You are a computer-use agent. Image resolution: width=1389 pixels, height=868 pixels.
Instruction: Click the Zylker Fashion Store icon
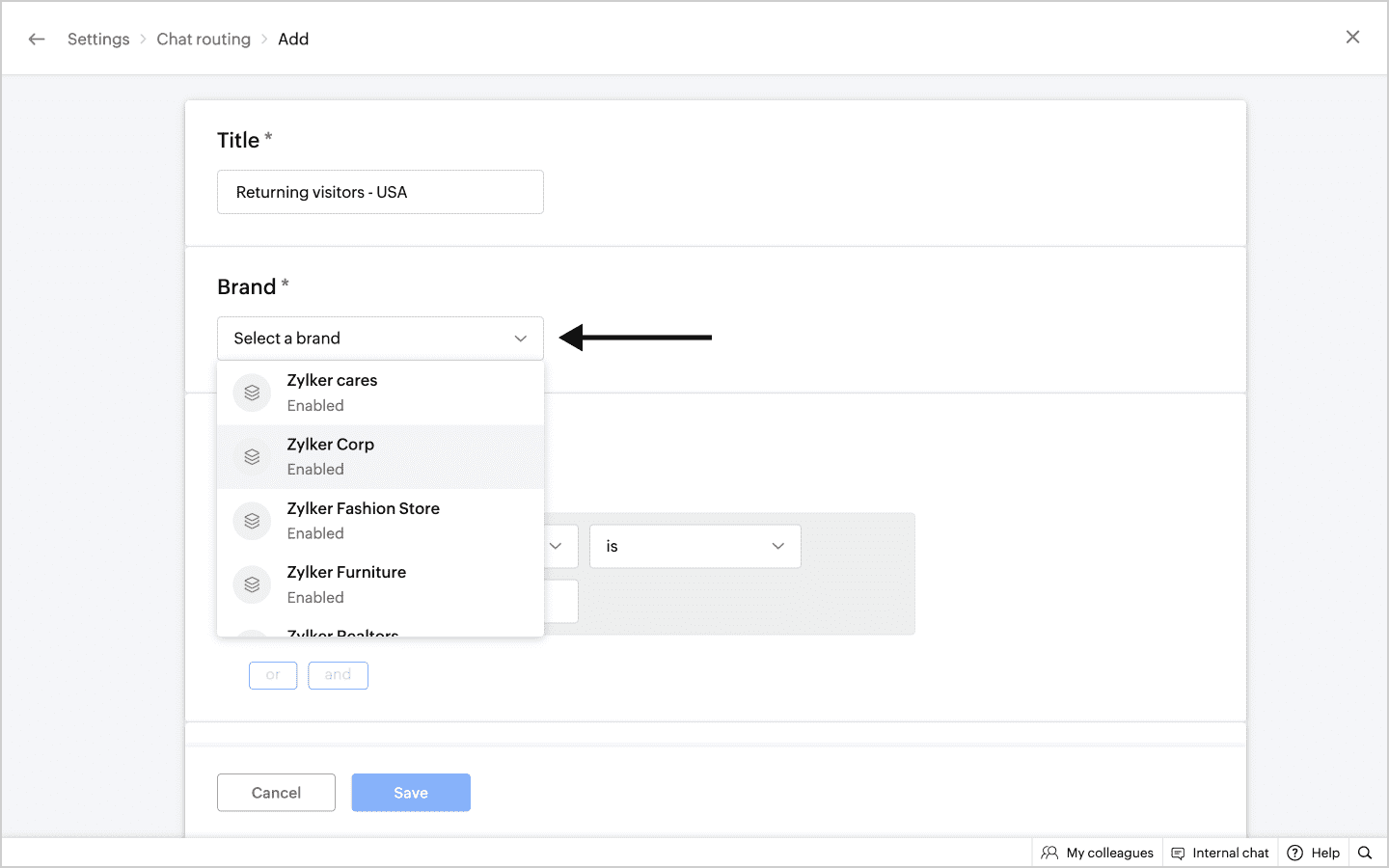pyautogui.click(x=252, y=521)
